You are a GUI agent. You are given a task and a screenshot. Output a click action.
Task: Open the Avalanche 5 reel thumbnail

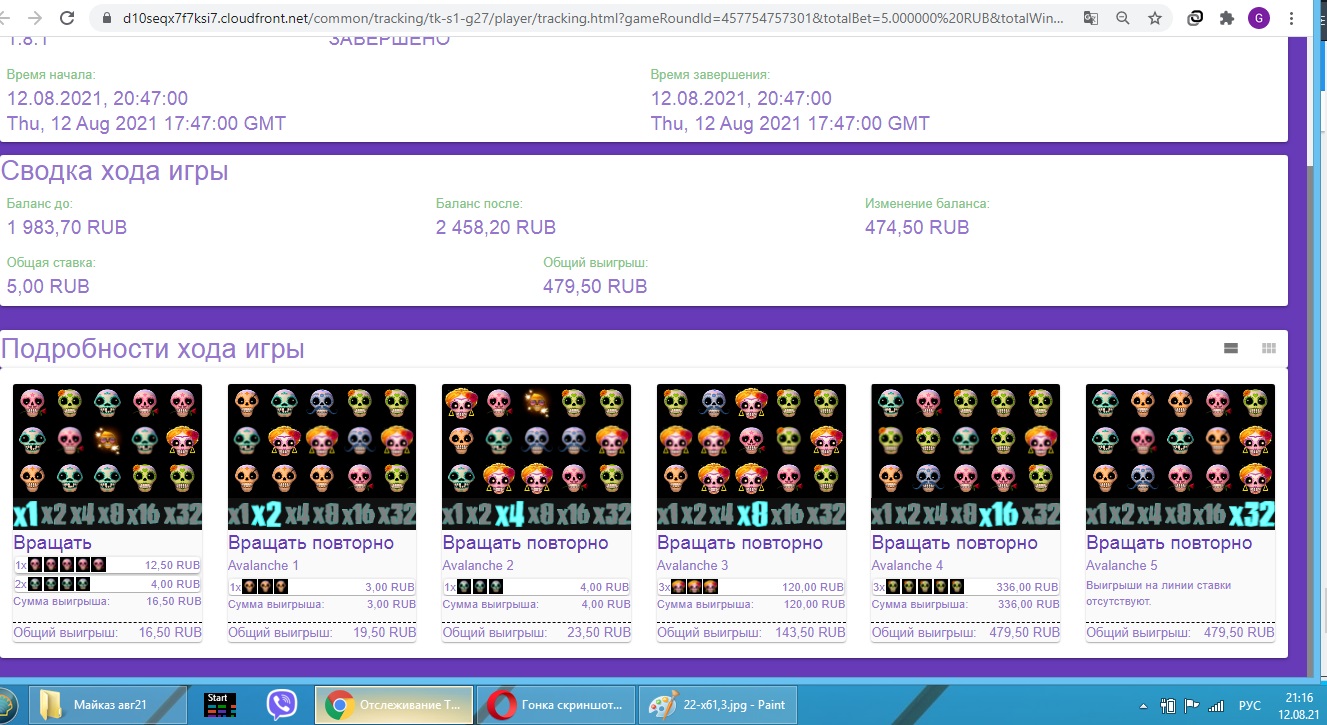1180,457
